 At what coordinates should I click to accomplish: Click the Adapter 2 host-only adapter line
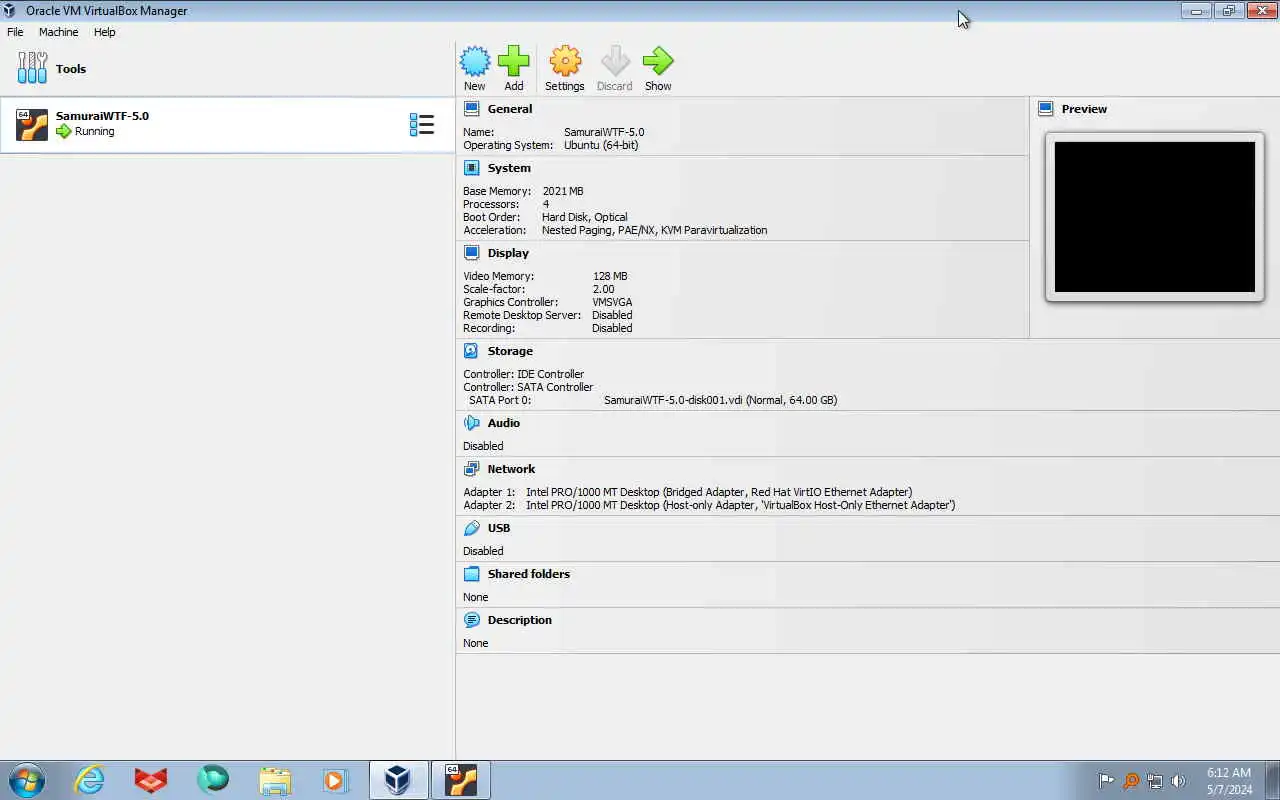coord(709,505)
